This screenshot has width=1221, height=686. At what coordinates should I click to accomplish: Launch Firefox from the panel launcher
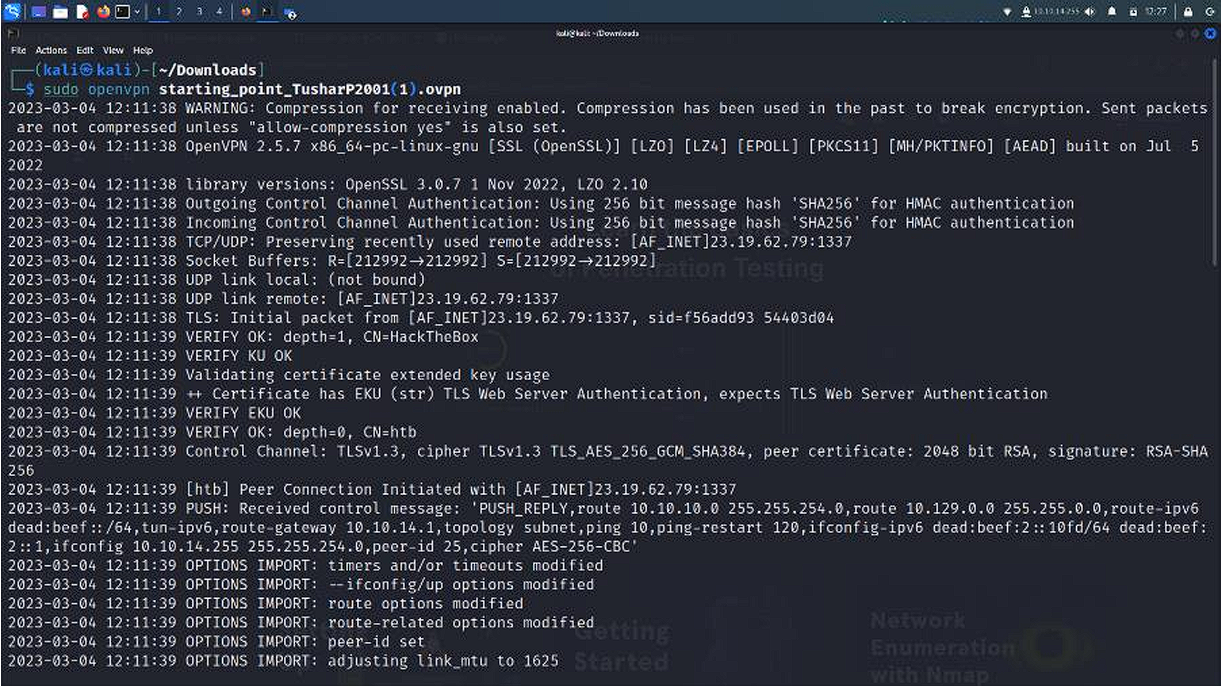[103, 12]
